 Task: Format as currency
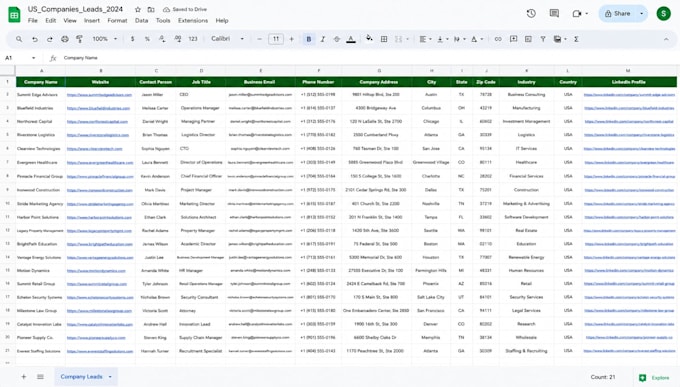pyautogui.click(x=132, y=39)
